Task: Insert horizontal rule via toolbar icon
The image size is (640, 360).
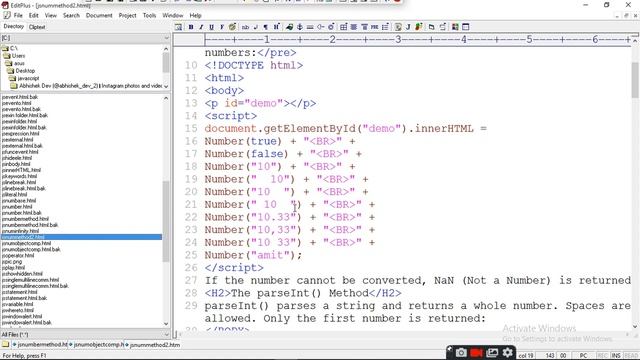Action: pyautogui.click(x=310, y=27)
